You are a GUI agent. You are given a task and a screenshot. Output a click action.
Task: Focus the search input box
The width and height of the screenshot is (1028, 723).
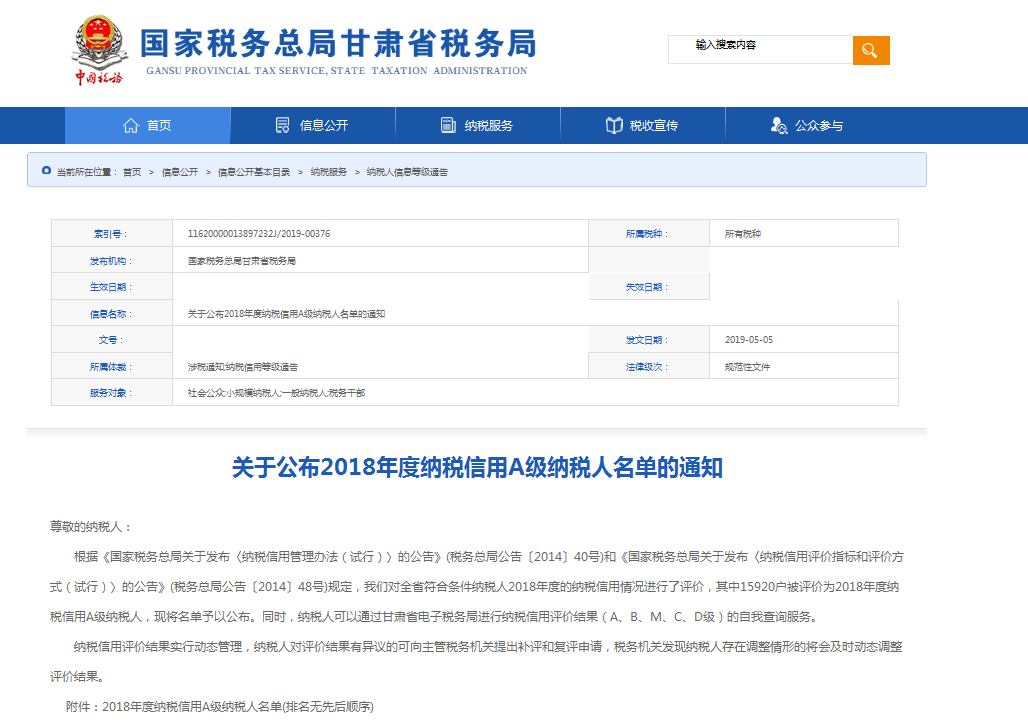[x=760, y=50]
